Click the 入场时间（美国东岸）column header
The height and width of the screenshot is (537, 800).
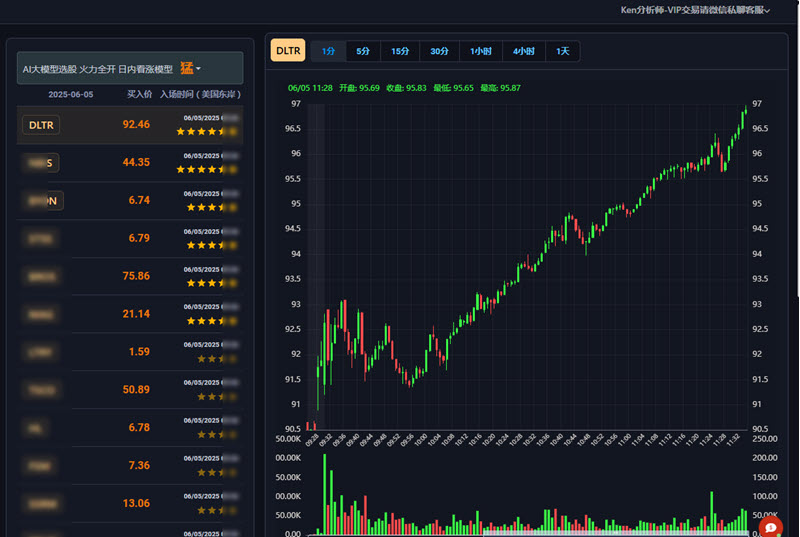click(x=200, y=94)
